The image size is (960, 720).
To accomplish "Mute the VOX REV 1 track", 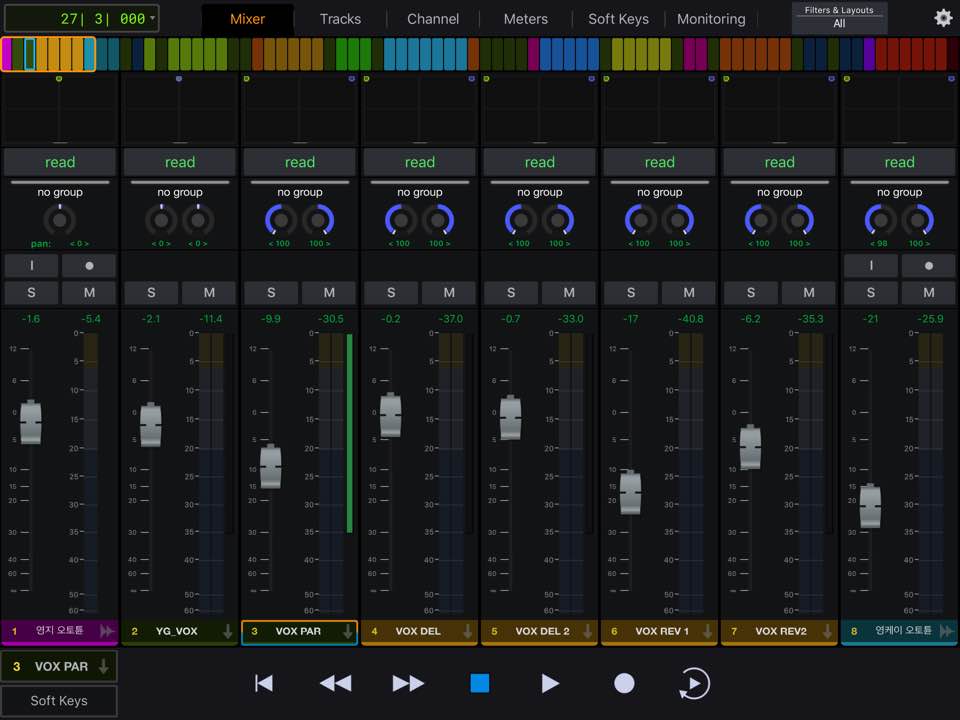I will [x=689, y=293].
